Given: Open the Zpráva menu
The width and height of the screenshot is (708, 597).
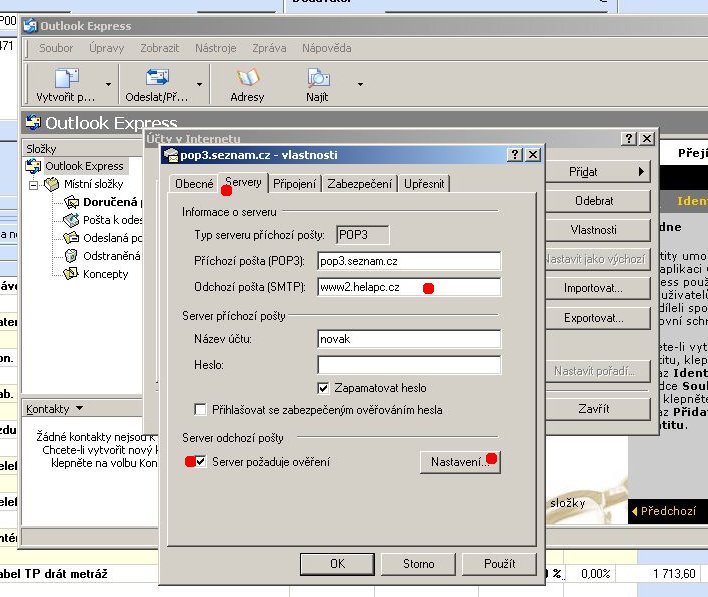Looking at the screenshot, I should [269, 48].
